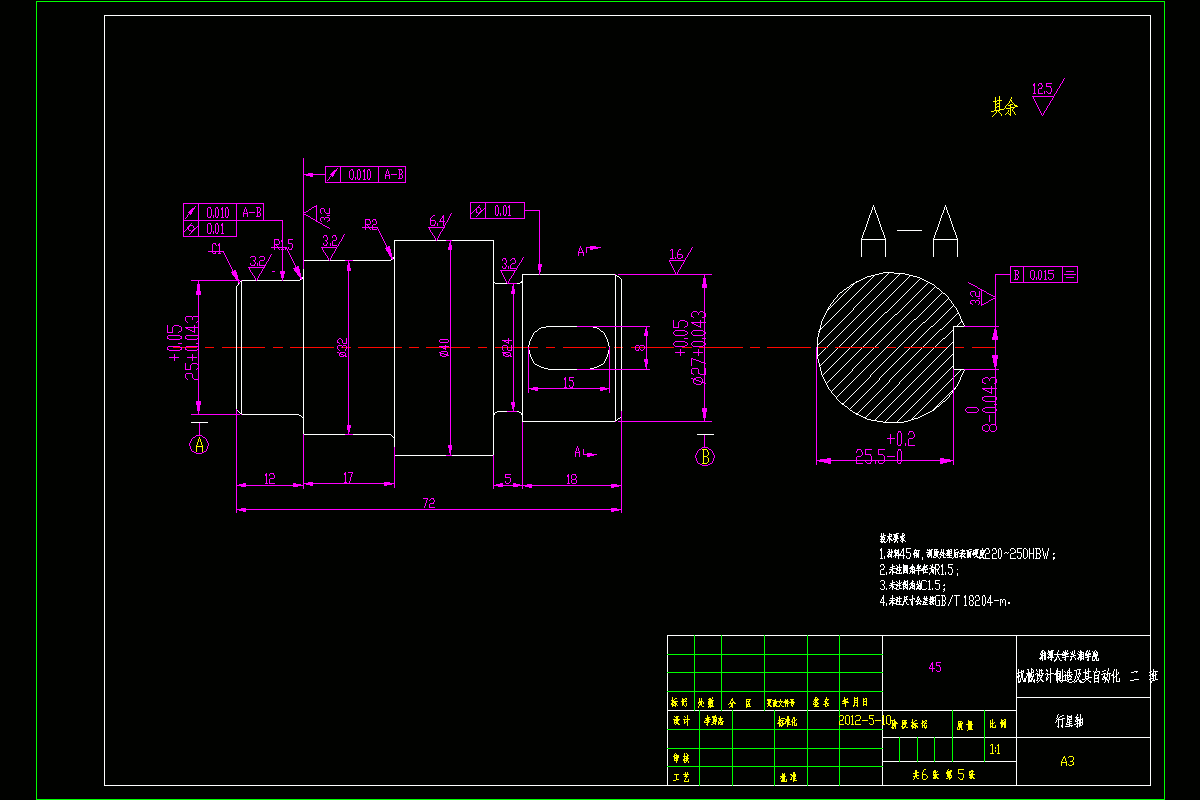Click the 质量 label cell

[965, 724]
